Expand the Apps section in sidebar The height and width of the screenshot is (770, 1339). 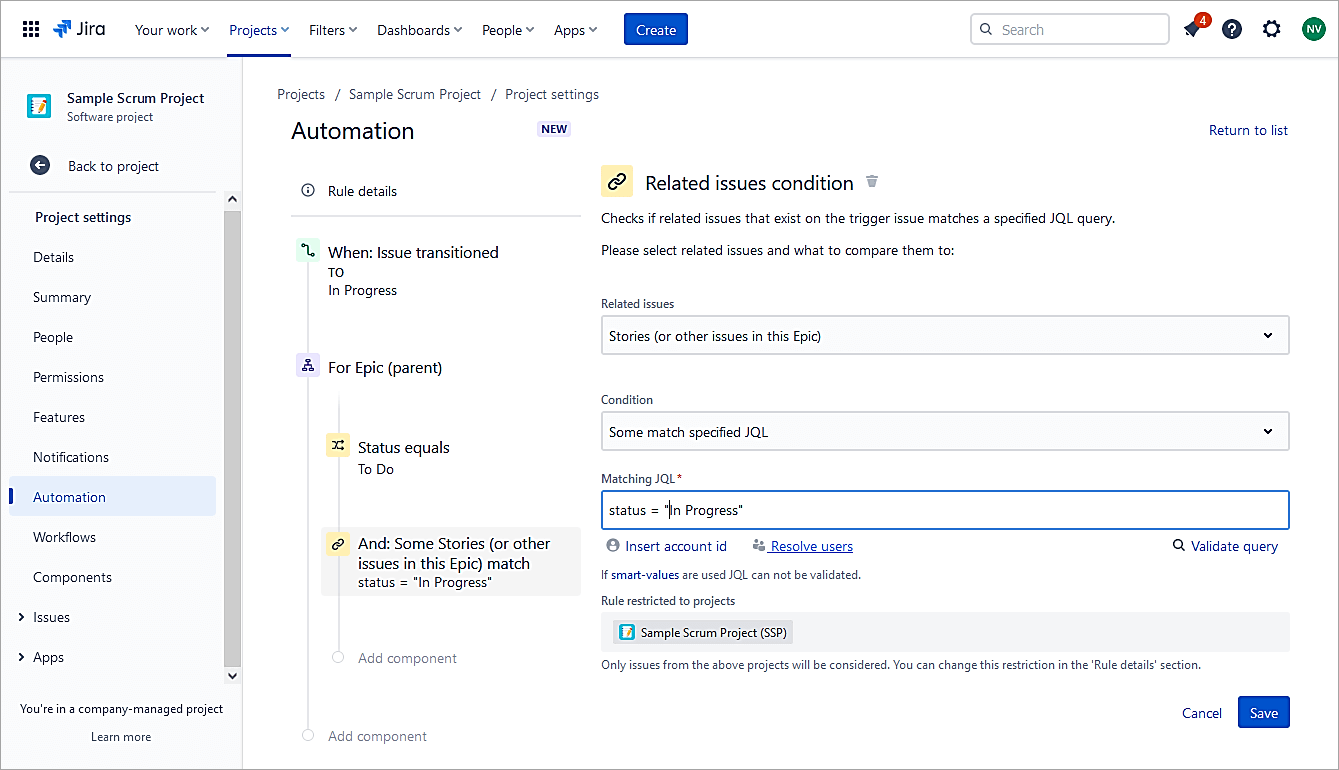point(22,657)
